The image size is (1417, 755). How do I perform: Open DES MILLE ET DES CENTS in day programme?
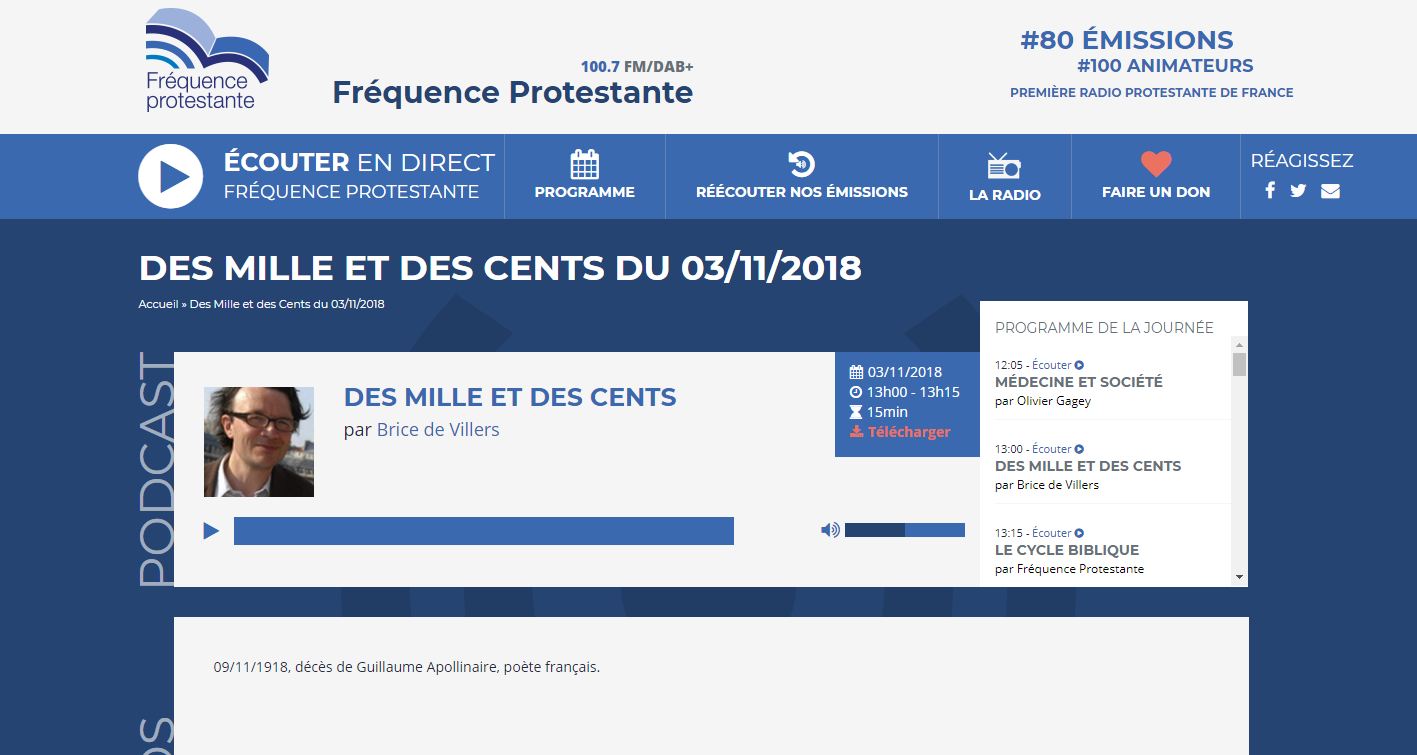[x=1088, y=466]
